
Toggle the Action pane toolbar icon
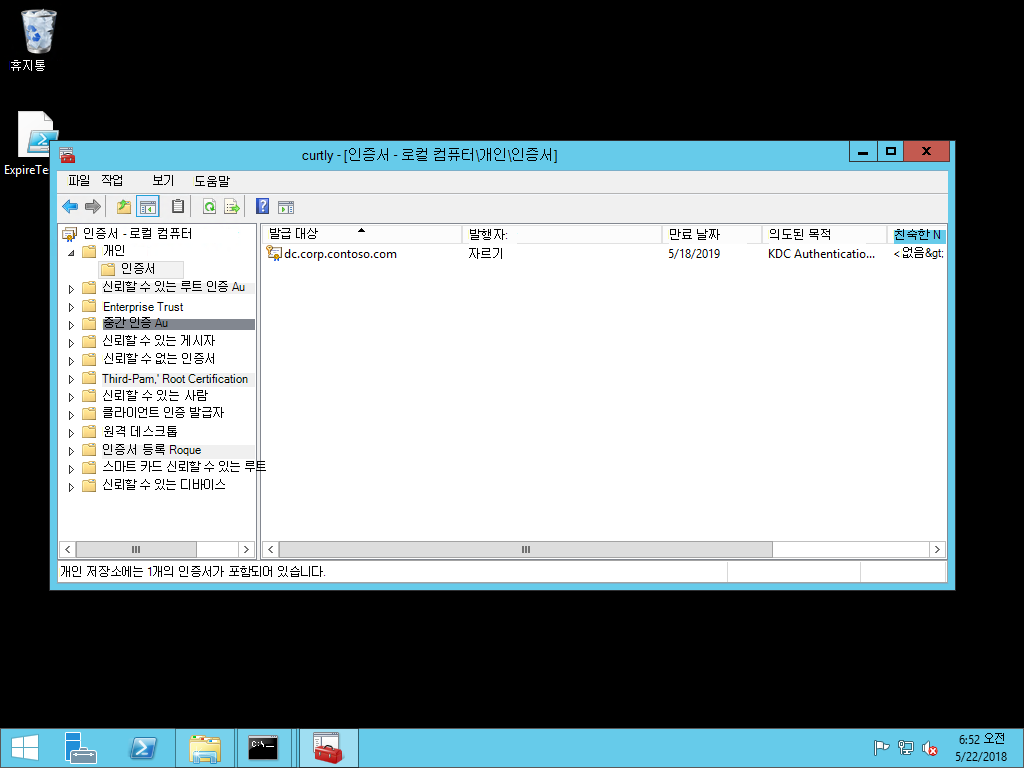coord(285,208)
